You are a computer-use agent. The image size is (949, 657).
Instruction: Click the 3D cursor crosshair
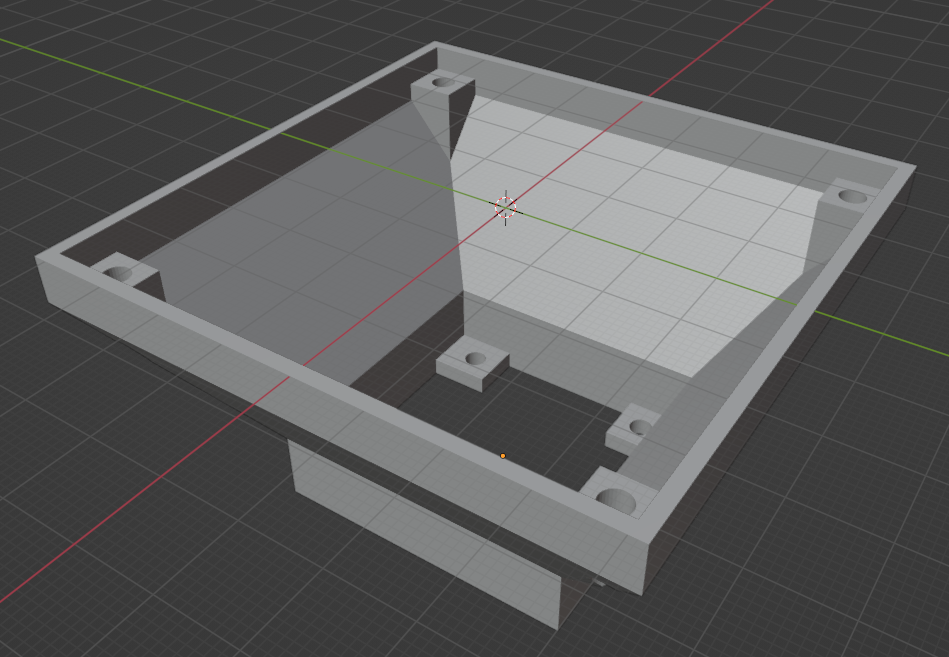(x=506, y=207)
